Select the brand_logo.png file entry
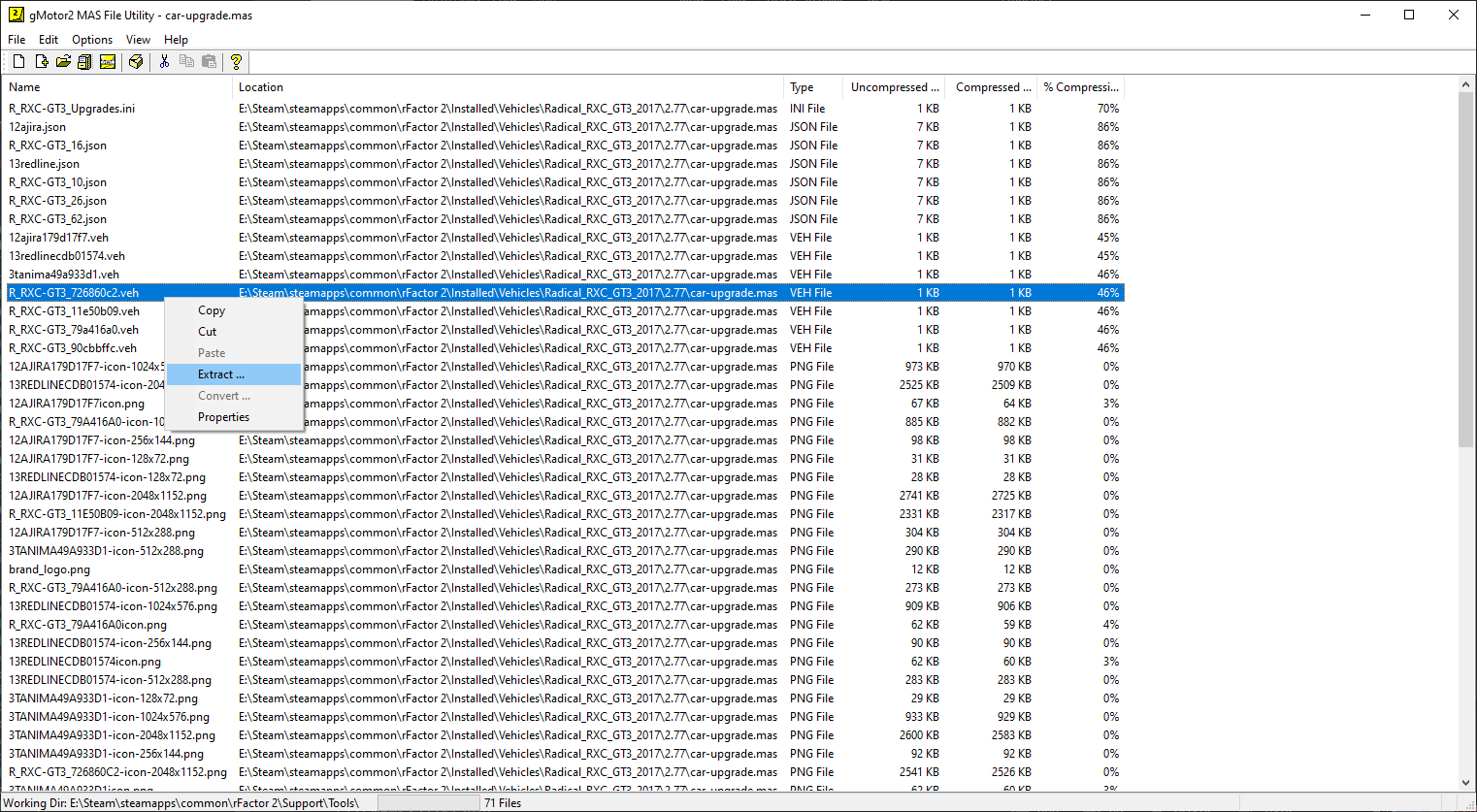The image size is (1477, 812). click(x=49, y=569)
